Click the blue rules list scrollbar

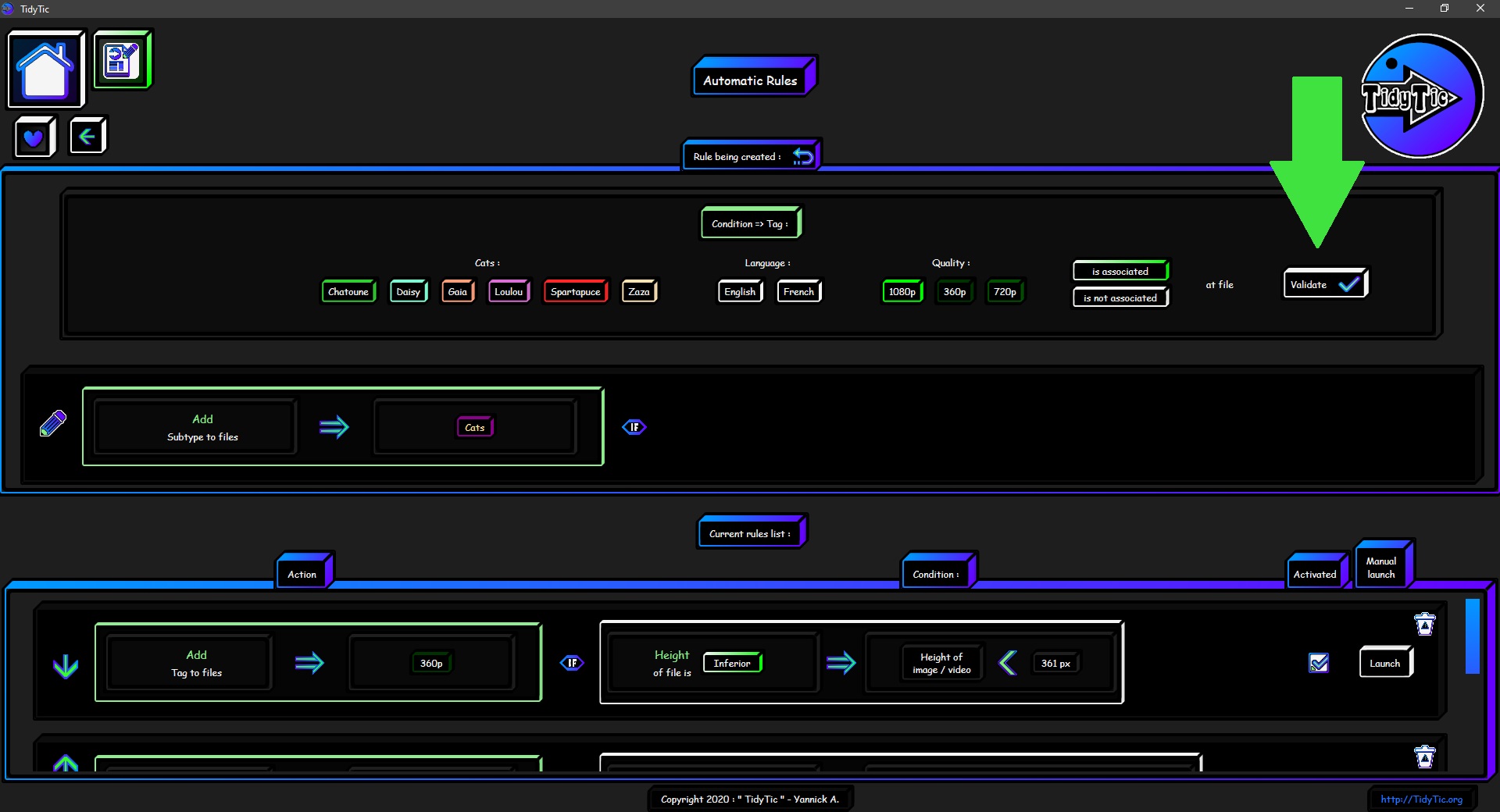click(1472, 636)
